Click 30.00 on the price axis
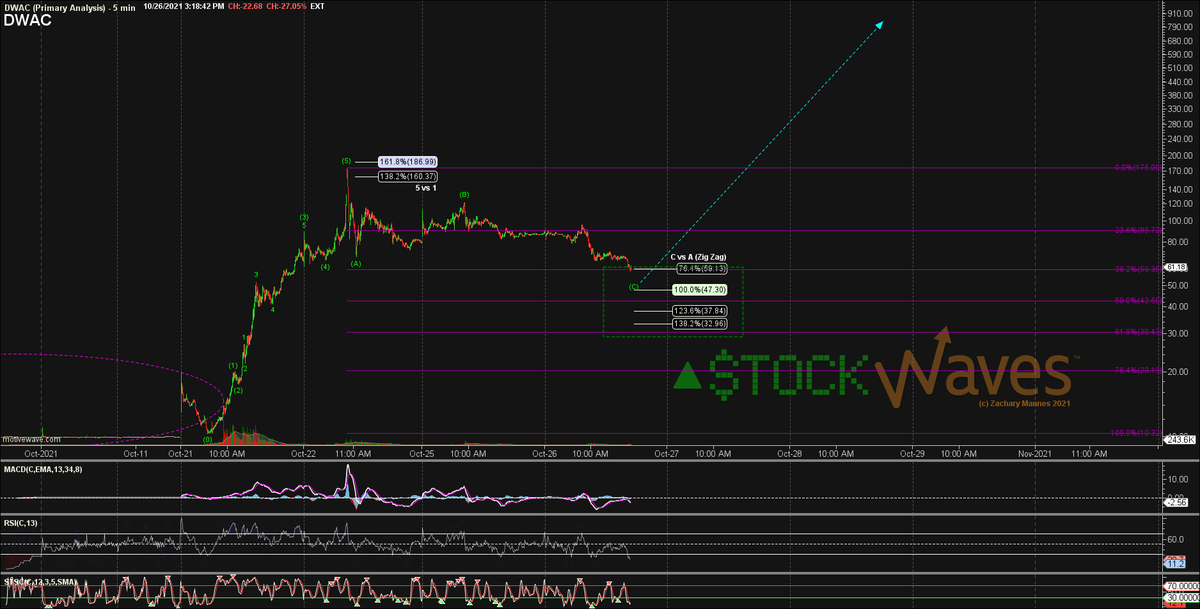 pyautogui.click(x=1180, y=334)
